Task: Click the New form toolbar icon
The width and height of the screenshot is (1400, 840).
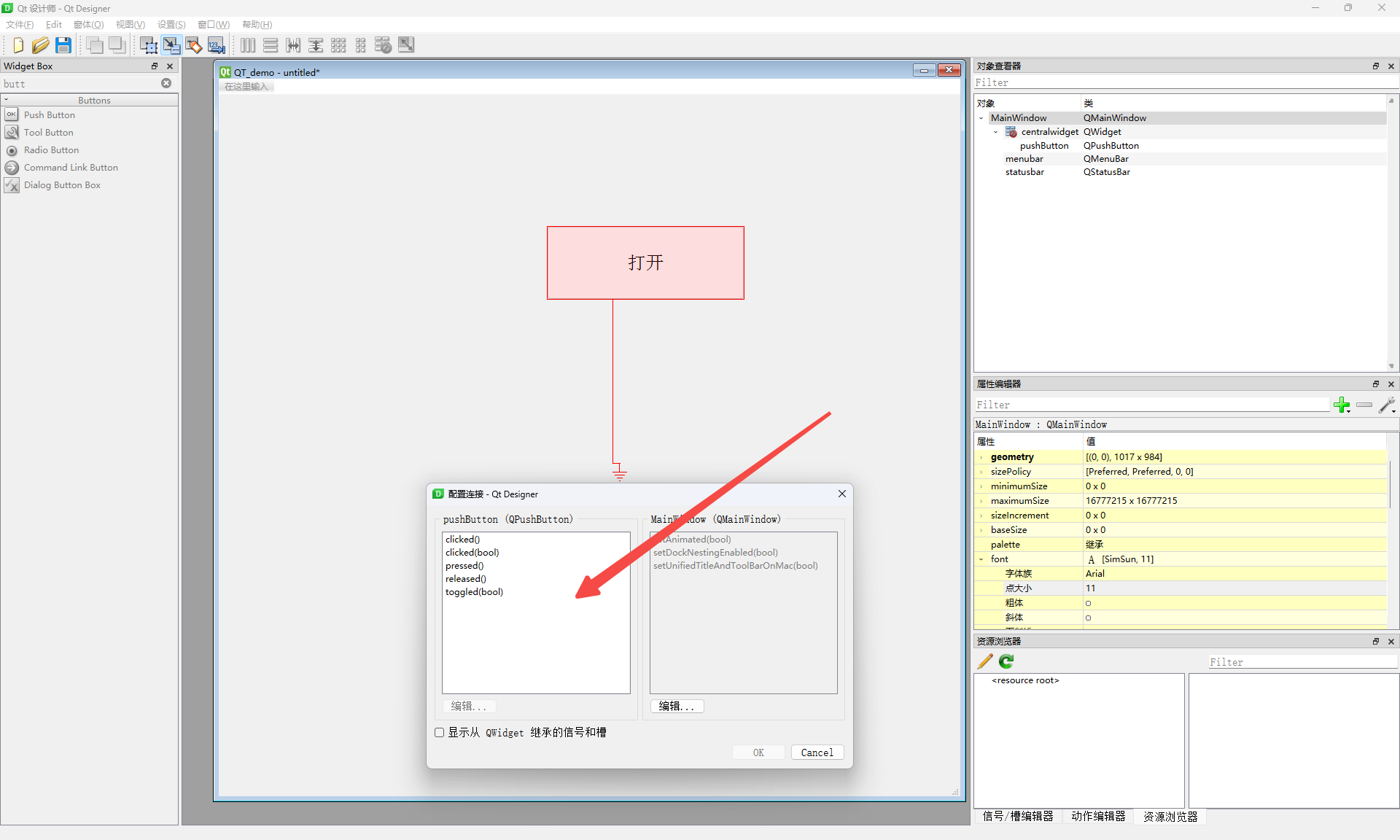Action: click(18, 45)
